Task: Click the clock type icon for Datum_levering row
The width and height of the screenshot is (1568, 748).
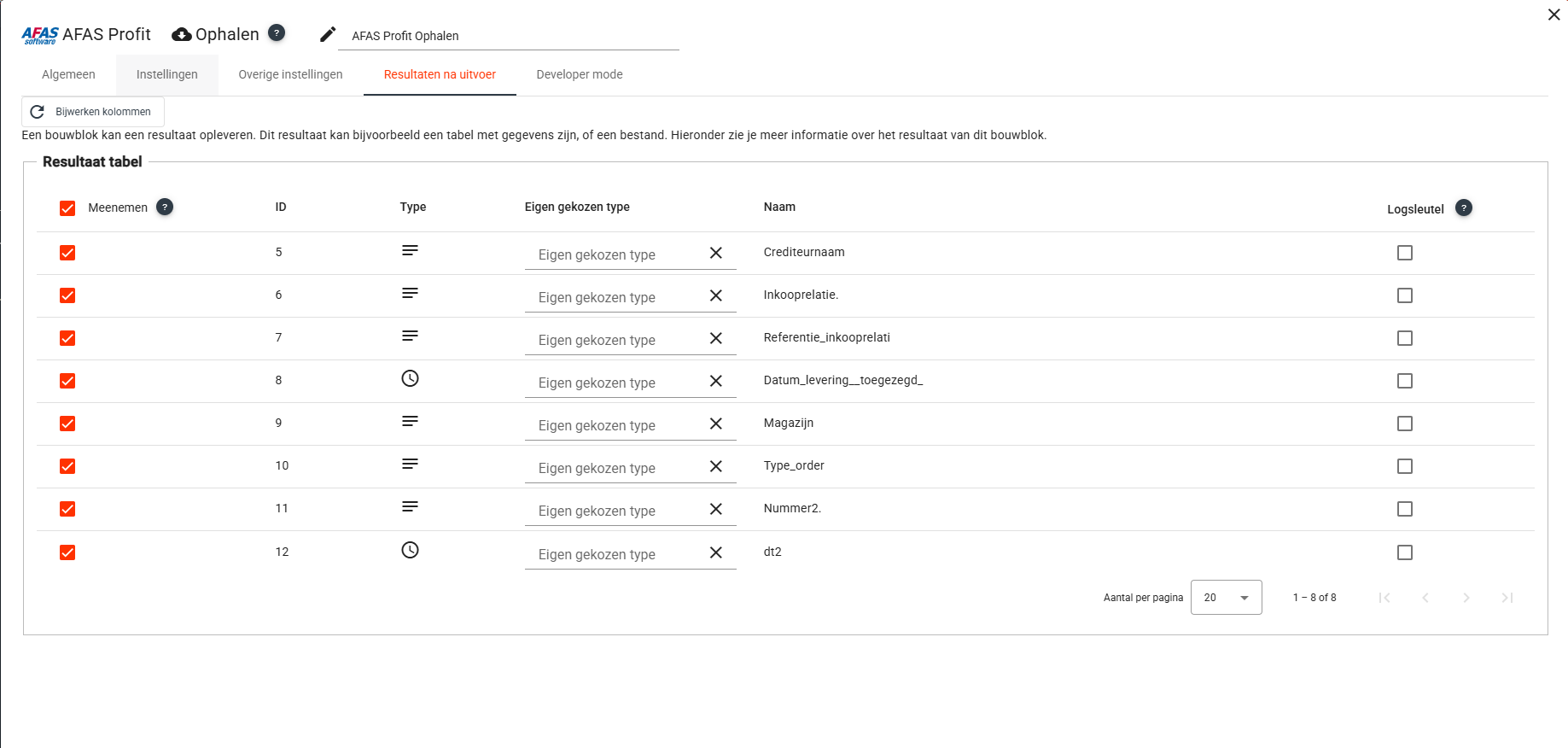Action: click(x=410, y=378)
